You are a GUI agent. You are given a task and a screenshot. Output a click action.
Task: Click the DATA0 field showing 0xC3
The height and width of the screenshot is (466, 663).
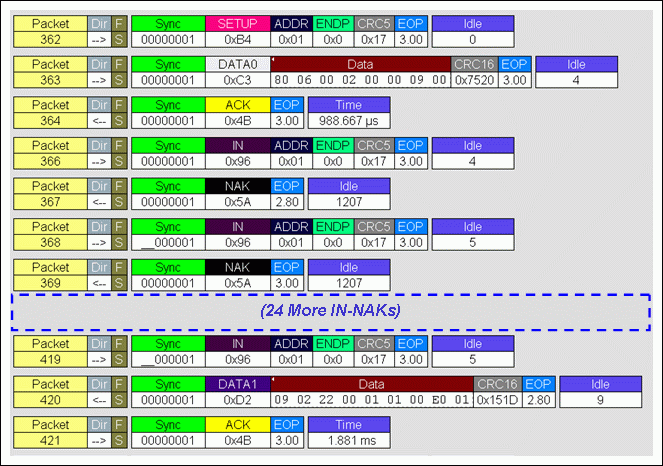tap(238, 71)
